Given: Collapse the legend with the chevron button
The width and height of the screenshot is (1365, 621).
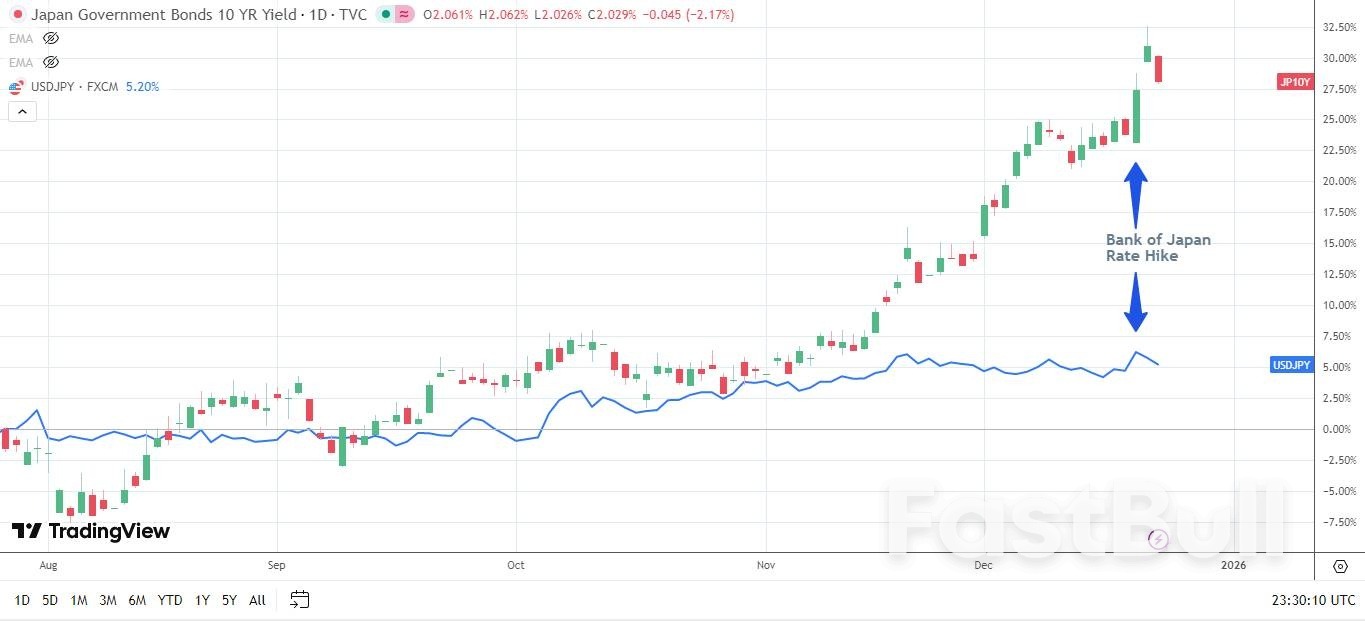Looking at the screenshot, I should point(22,111).
